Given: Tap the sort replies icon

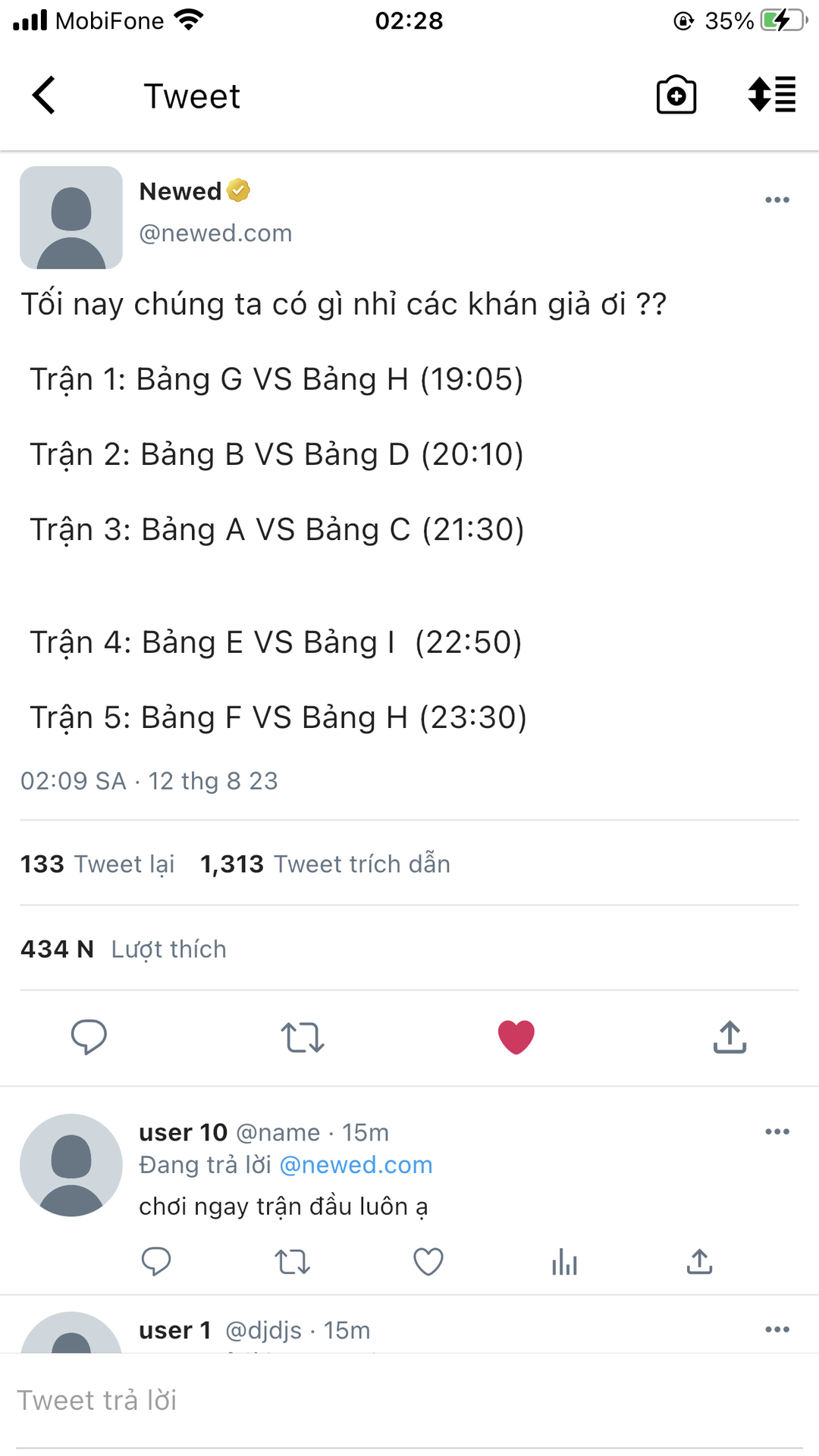Looking at the screenshot, I should 771,96.
